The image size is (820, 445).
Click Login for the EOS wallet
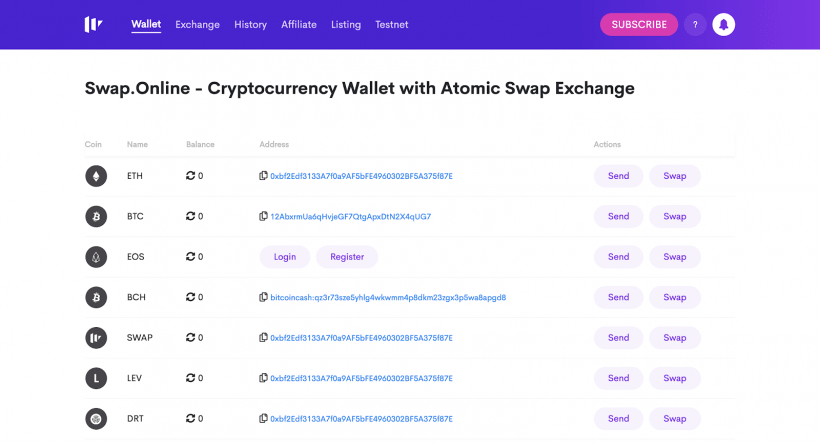[284, 257]
